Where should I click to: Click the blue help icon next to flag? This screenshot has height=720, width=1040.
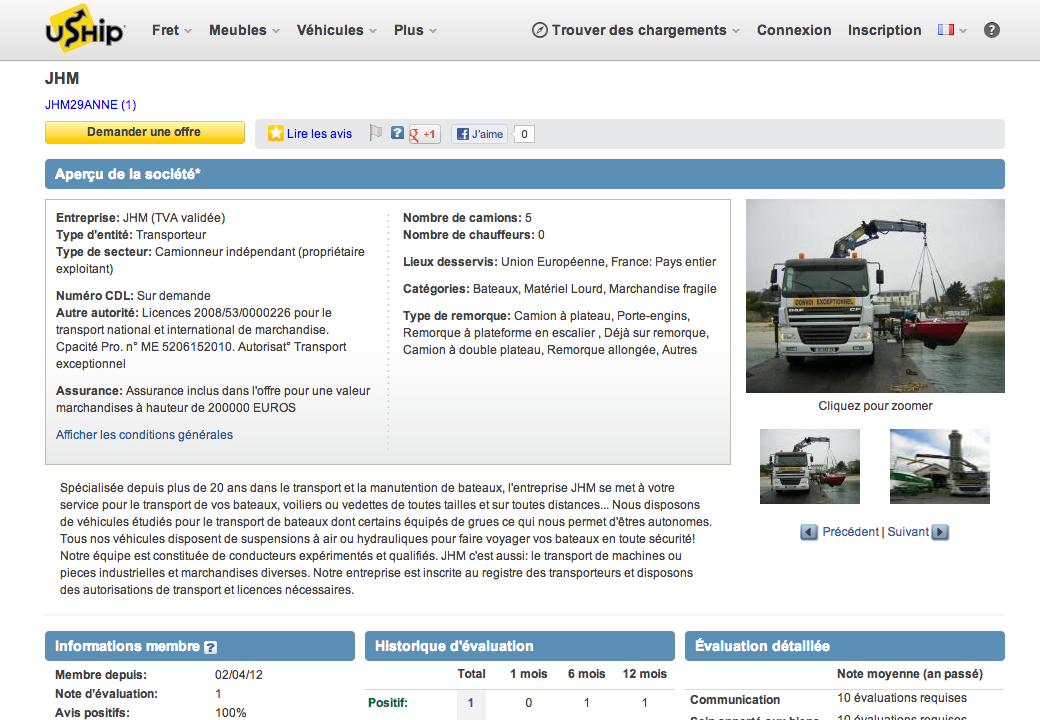click(x=397, y=133)
